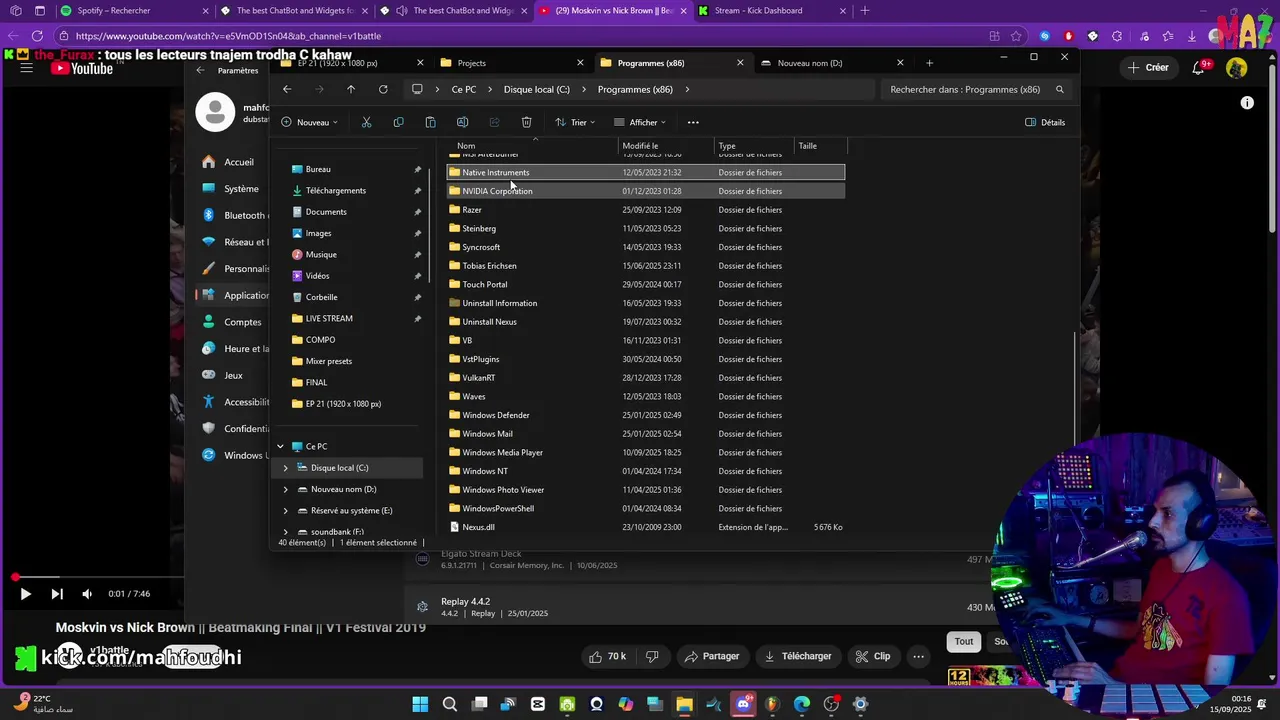Click the YouTube Partager button

pos(711,656)
